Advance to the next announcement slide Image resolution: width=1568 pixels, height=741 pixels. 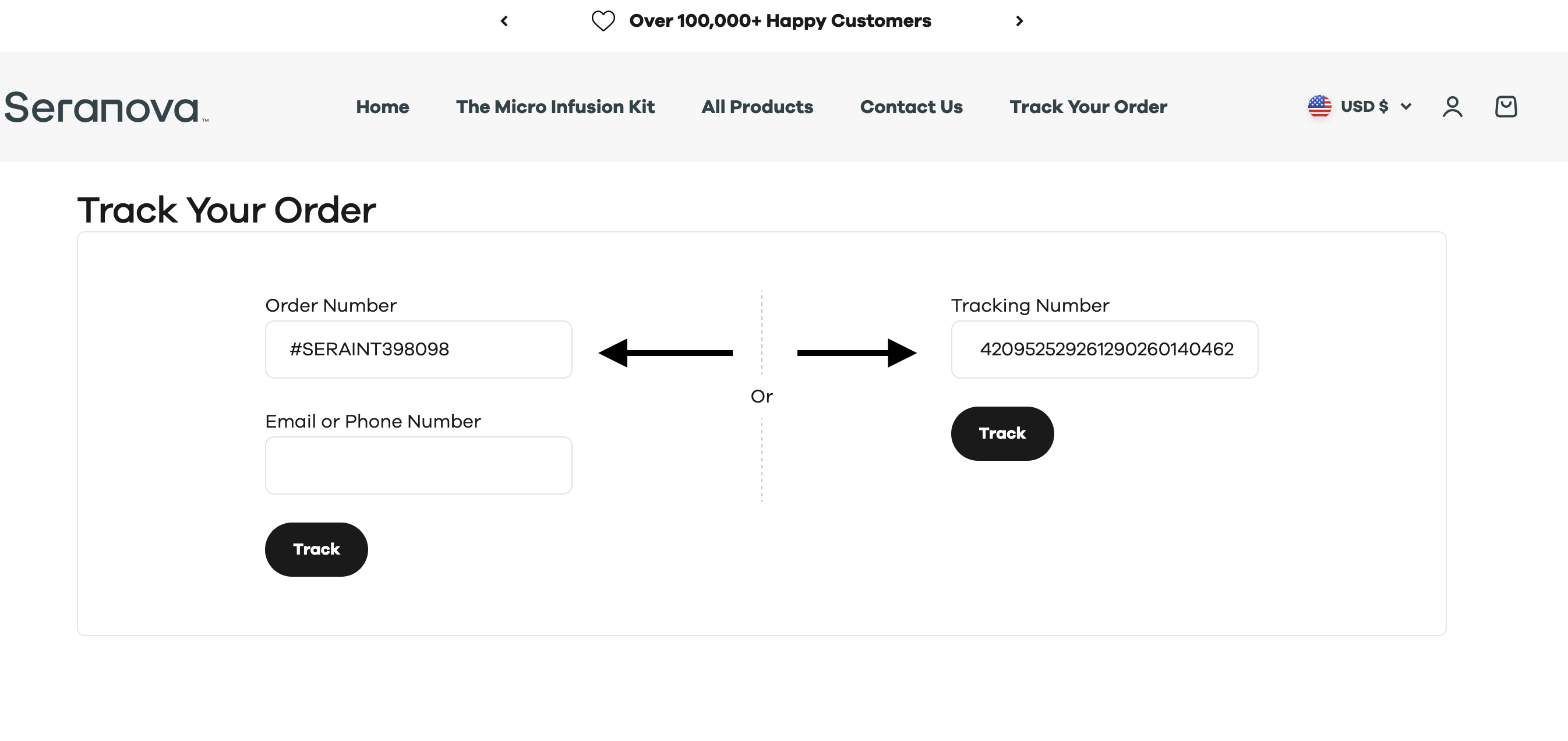point(1019,22)
